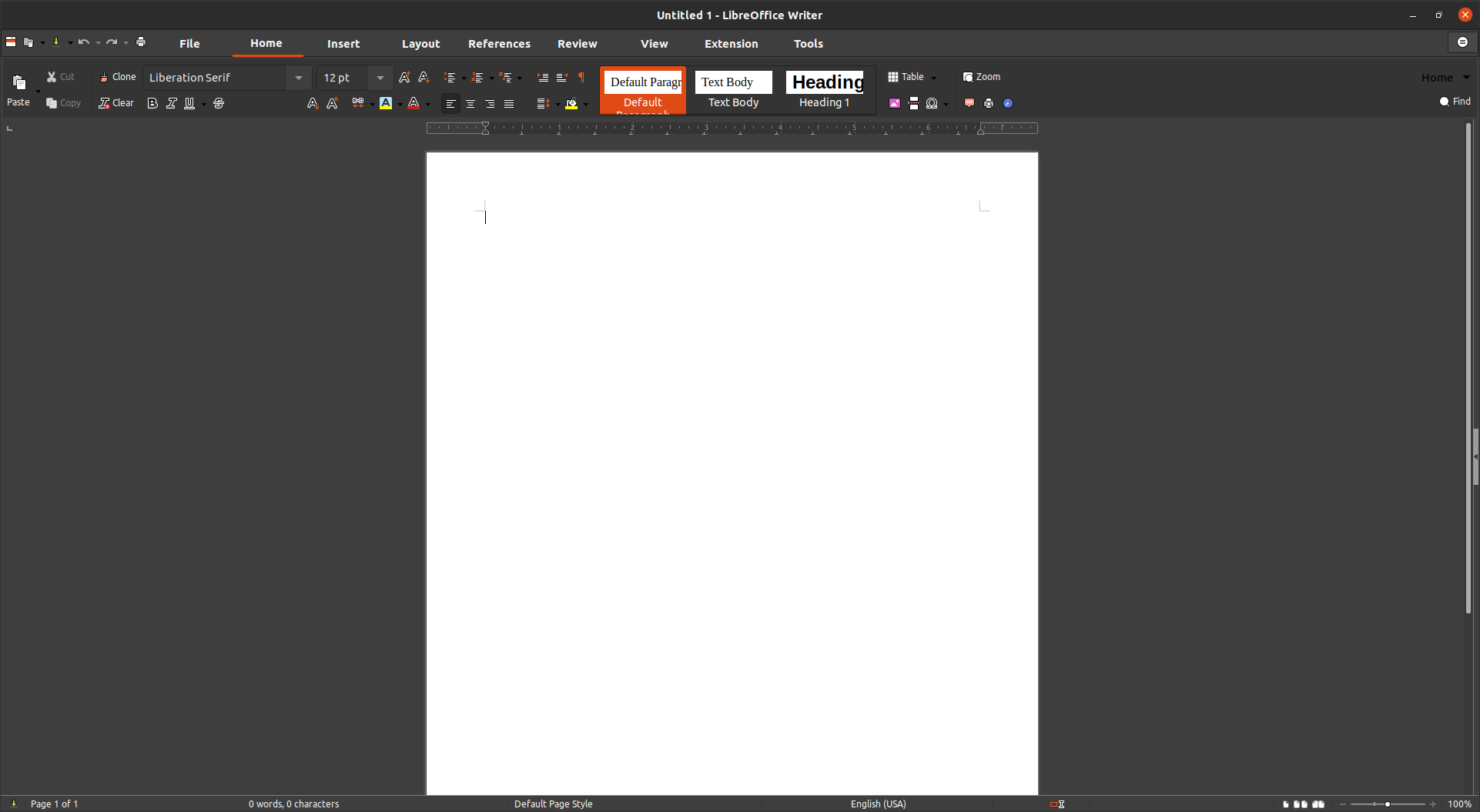Insert a page break
1480x812 pixels.
(913, 103)
